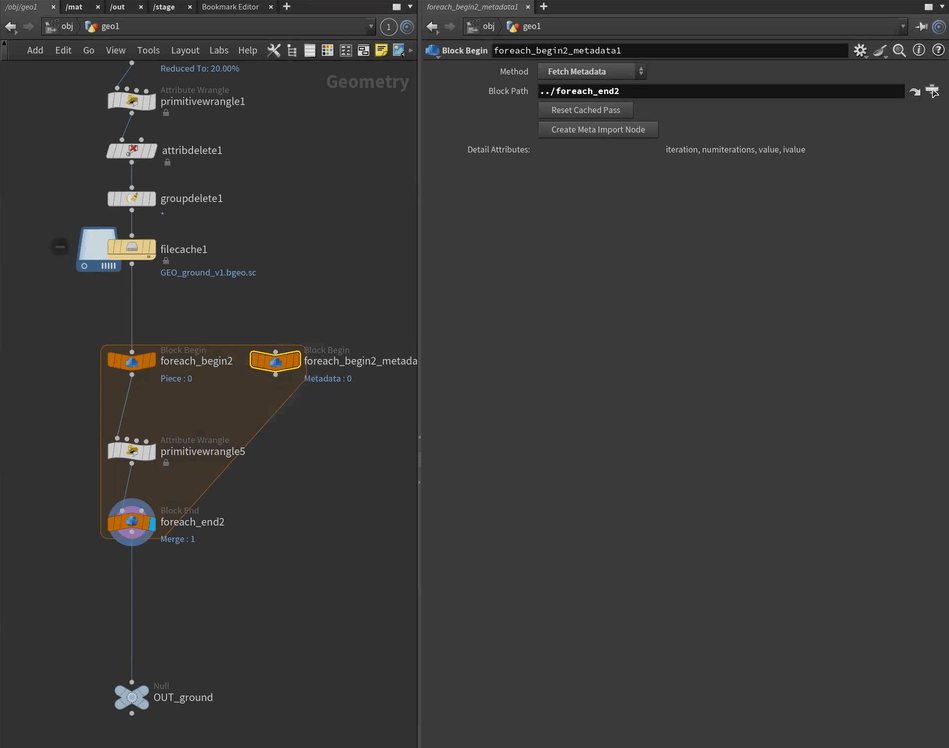Screen dimensions: 949x748
Task: Toggle the pin on parameter pane
Action: pyautogui.click(x=921, y=26)
